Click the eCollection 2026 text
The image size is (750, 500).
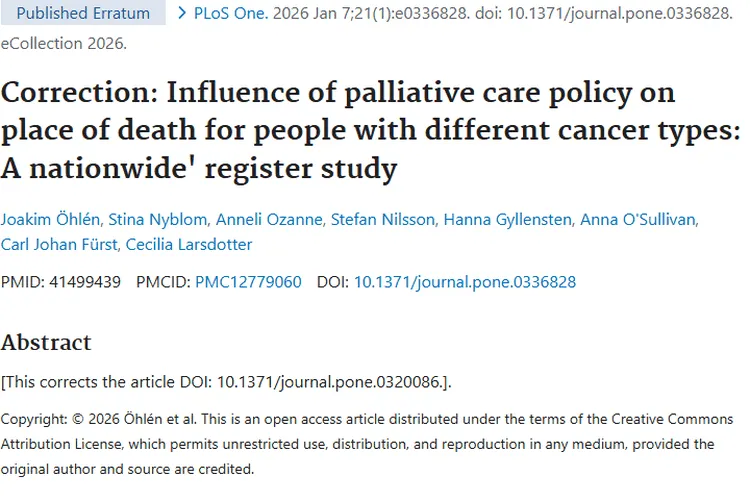click(x=63, y=44)
